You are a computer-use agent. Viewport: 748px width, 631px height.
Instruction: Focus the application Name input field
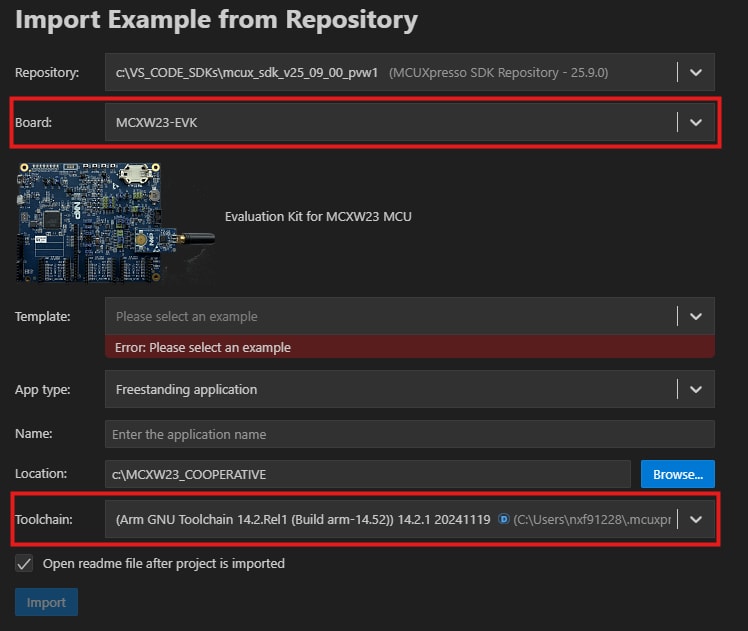pos(409,434)
